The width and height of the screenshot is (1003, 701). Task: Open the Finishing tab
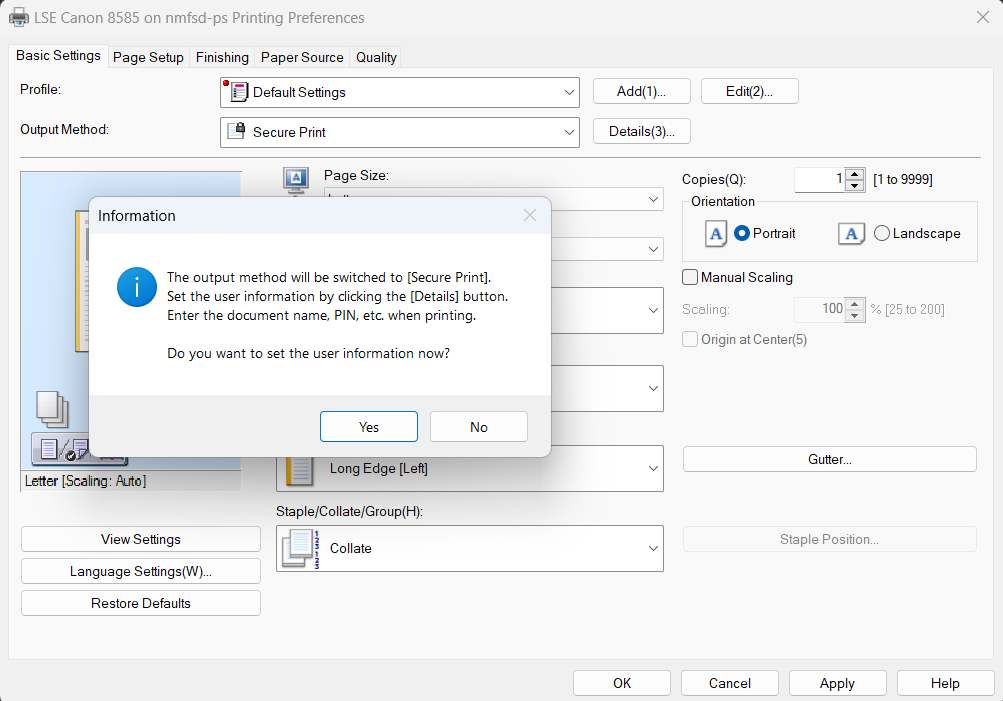click(x=222, y=58)
